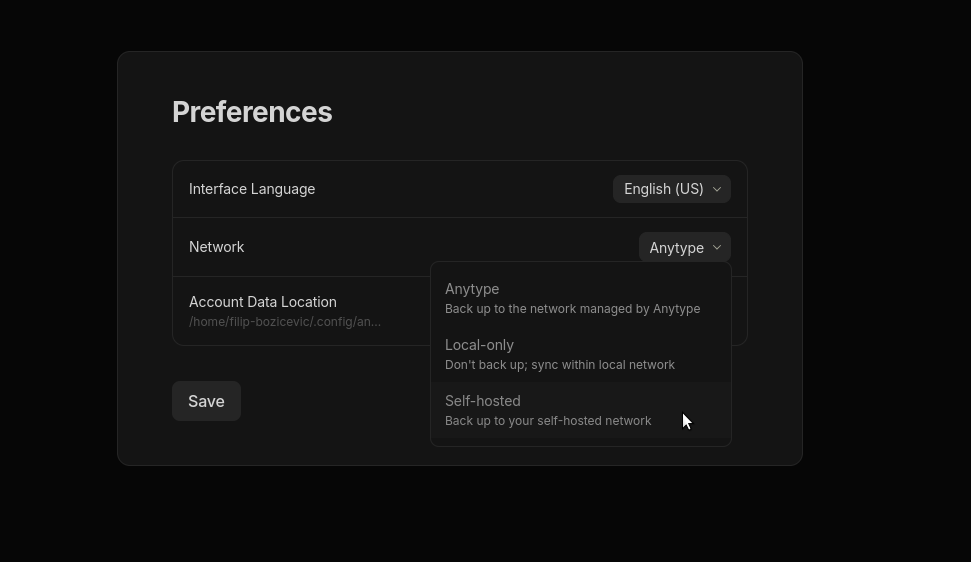Click the Network setting label
The height and width of the screenshot is (562, 971).
tap(216, 247)
